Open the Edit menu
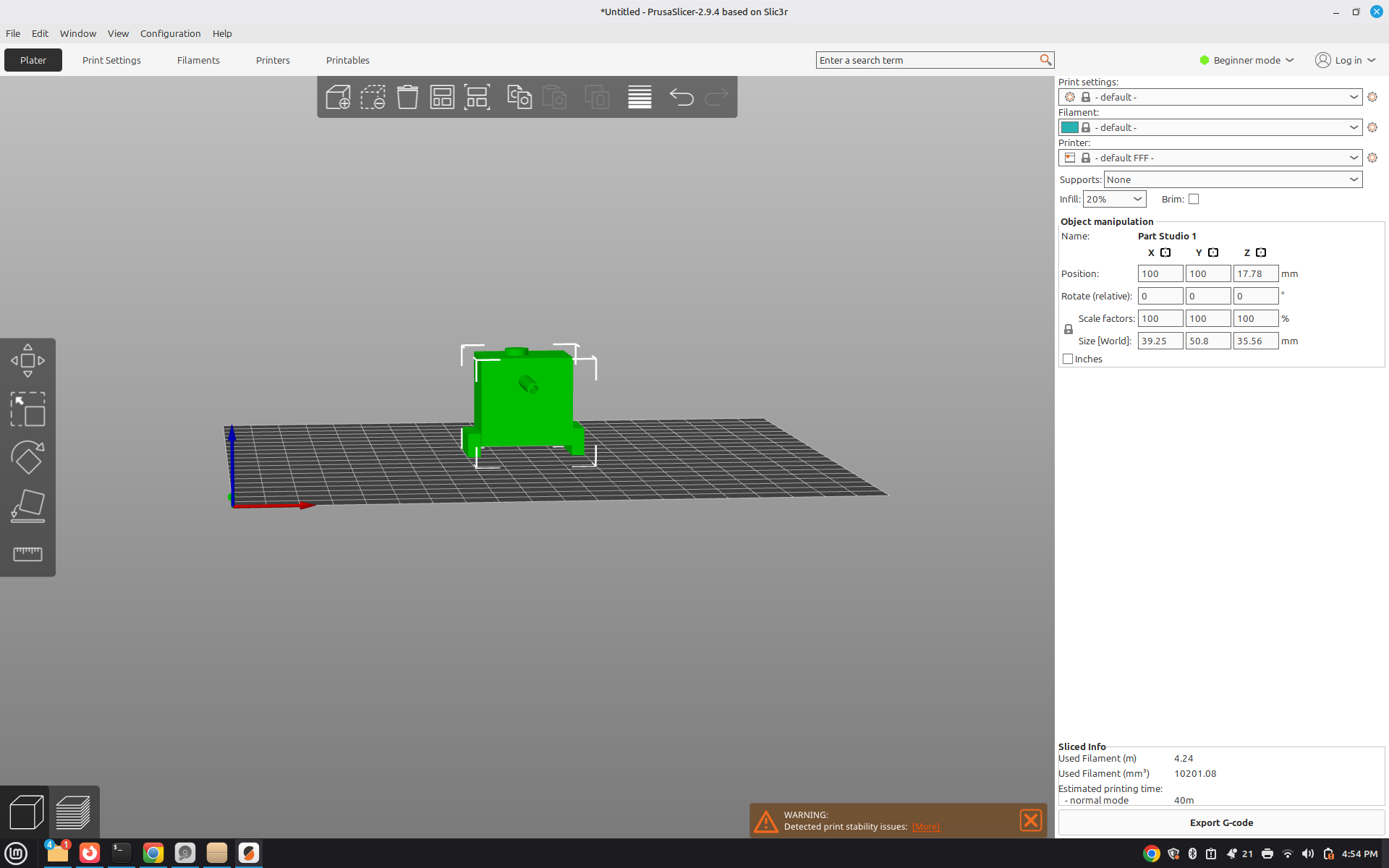Viewport: 1389px width, 868px height. [40, 33]
